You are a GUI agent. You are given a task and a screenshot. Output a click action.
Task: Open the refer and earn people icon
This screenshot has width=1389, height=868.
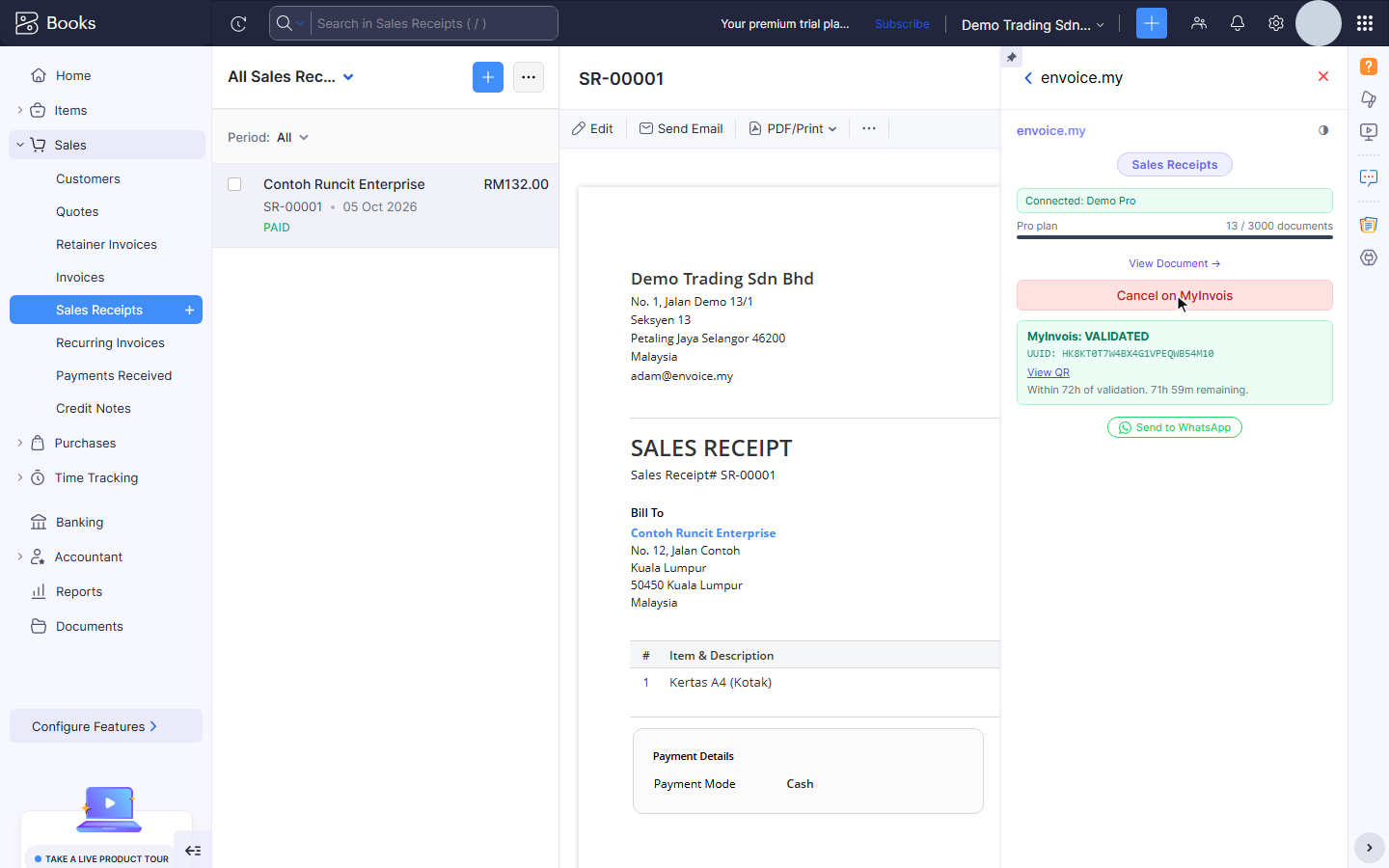click(x=1199, y=23)
